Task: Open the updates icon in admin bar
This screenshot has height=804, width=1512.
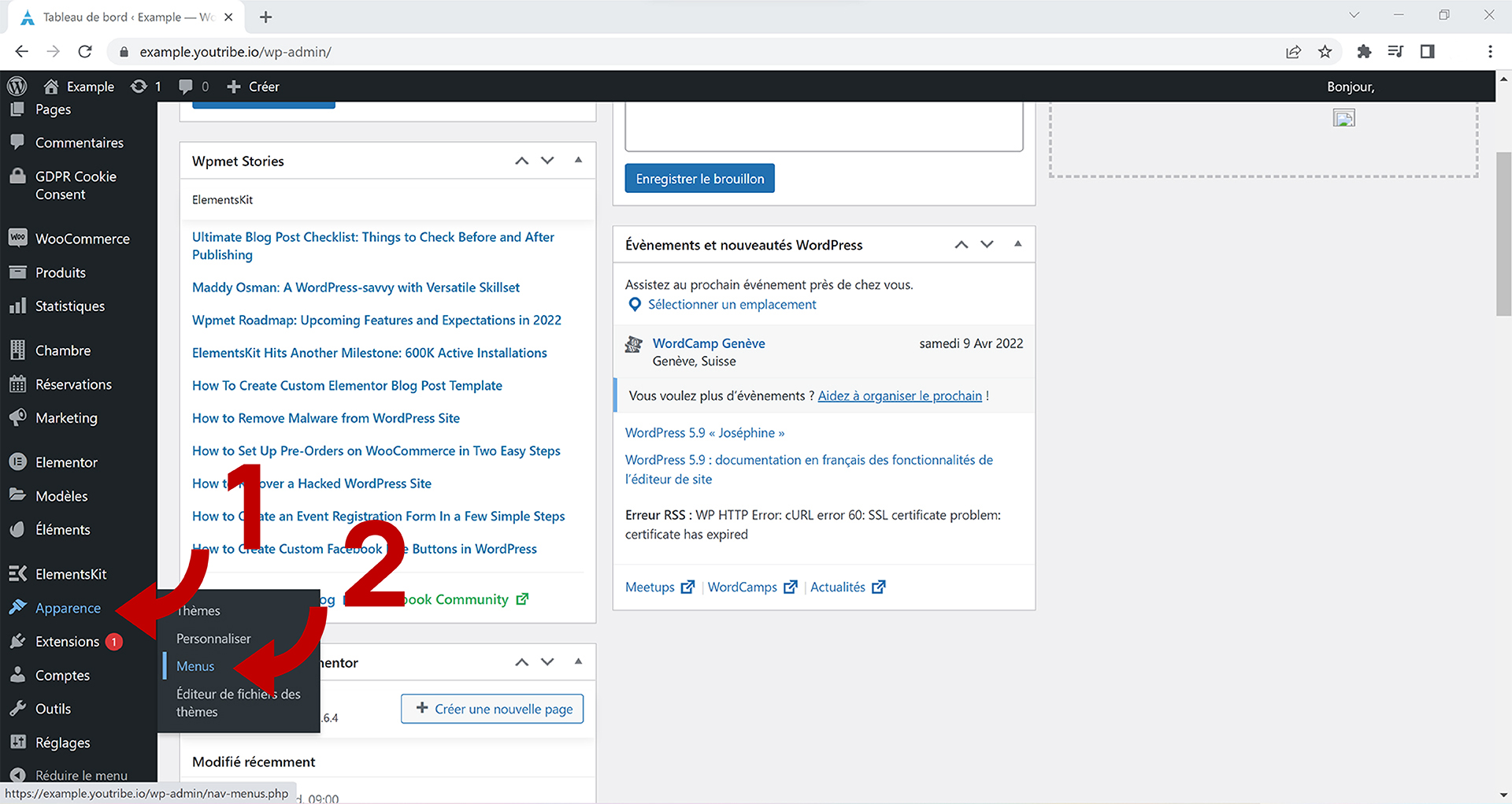Action: pos(139,87)
